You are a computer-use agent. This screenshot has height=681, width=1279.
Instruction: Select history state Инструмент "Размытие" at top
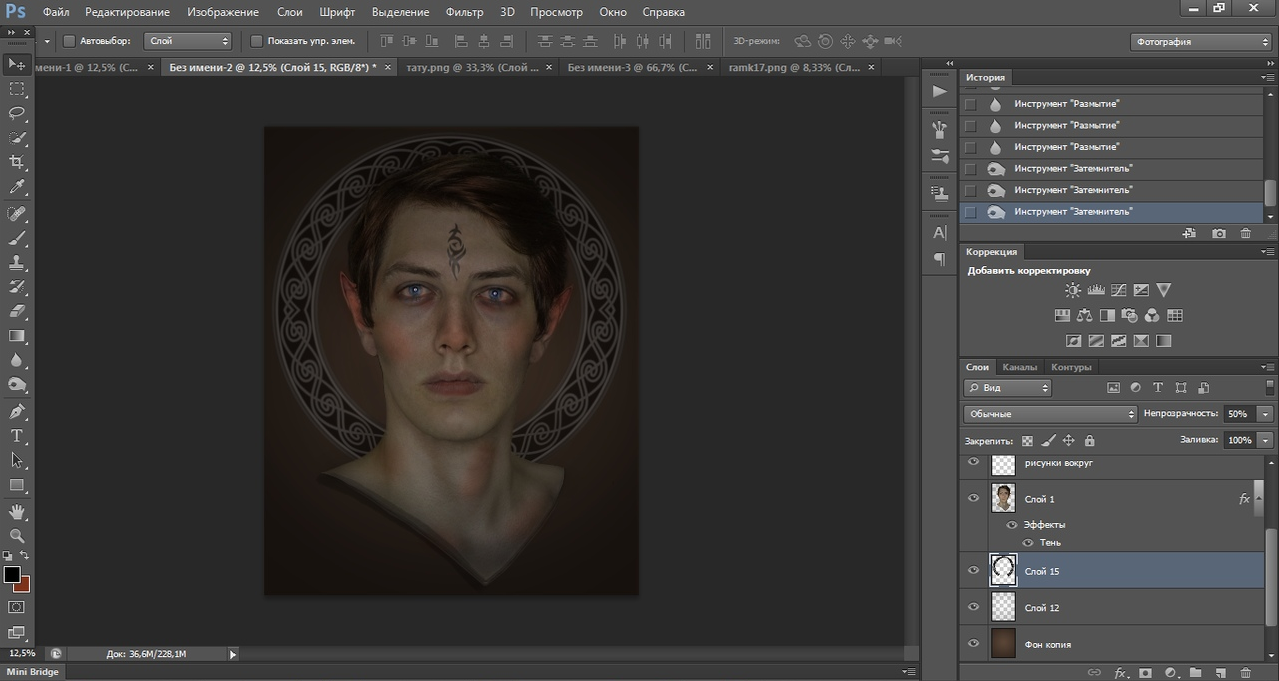pyautogui.click(x=1066, y=104)
